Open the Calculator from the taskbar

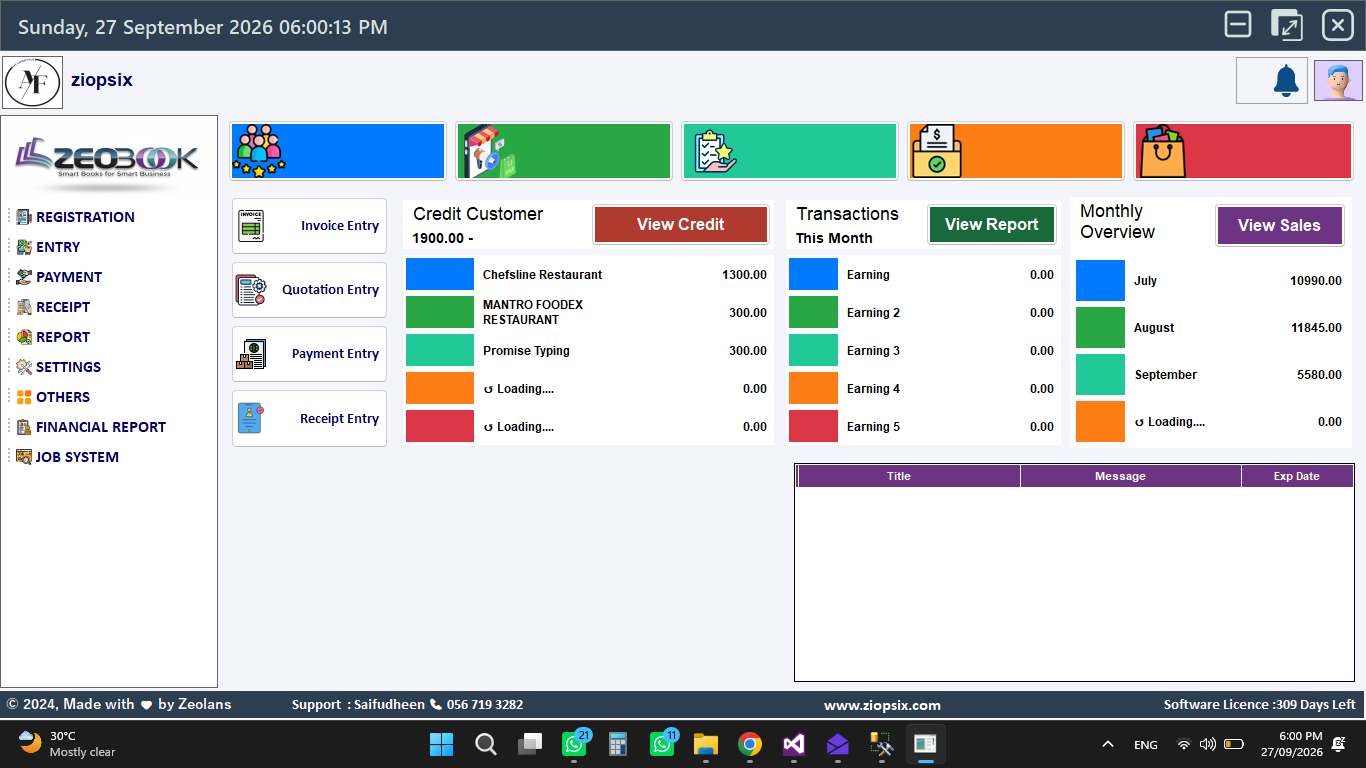point(617,744)
